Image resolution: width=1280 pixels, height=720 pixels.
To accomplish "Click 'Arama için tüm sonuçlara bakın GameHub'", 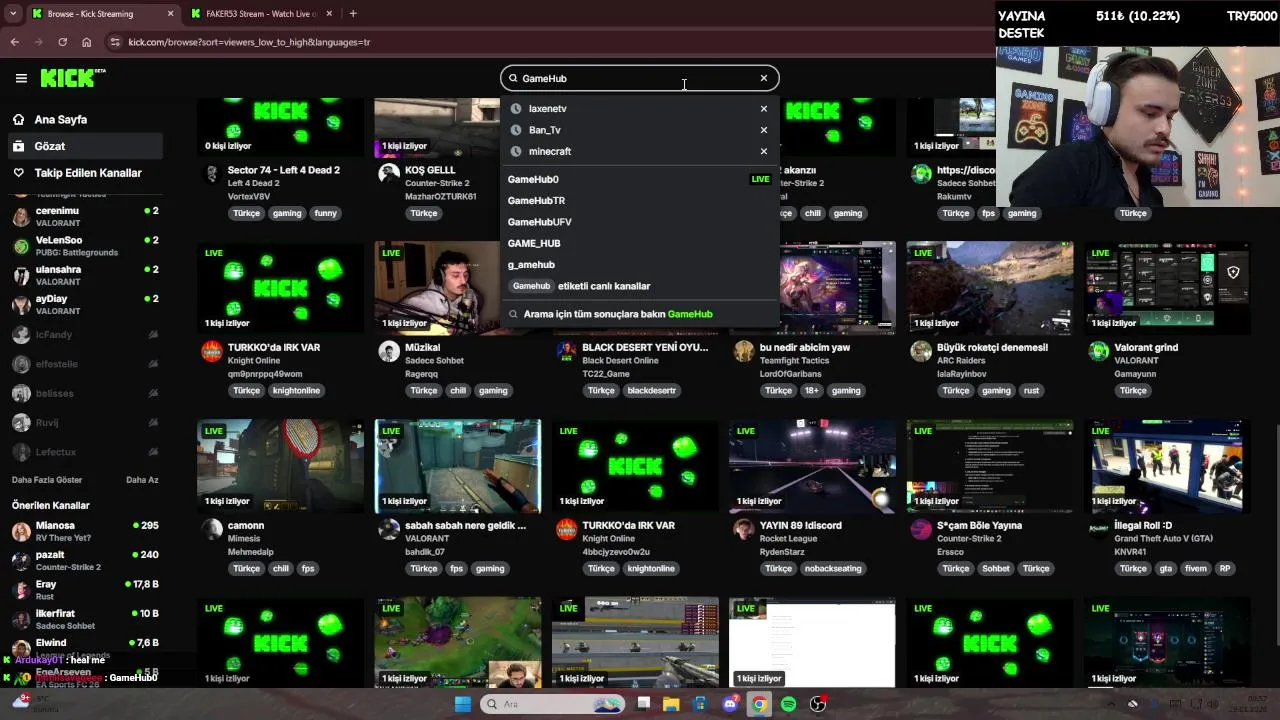I will (x=639, y=314).
